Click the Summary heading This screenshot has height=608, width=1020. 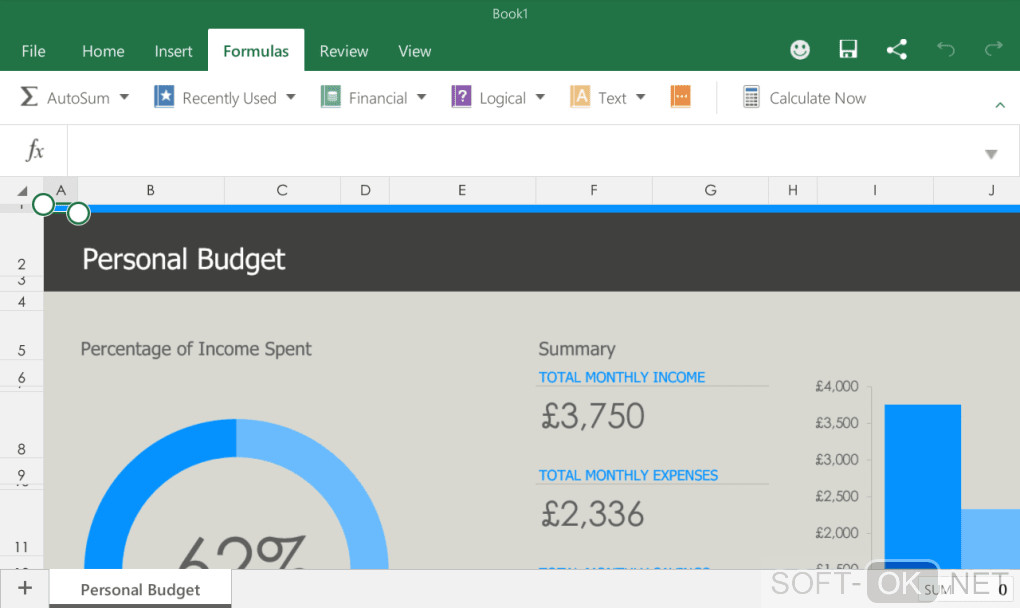coord(576,349)
